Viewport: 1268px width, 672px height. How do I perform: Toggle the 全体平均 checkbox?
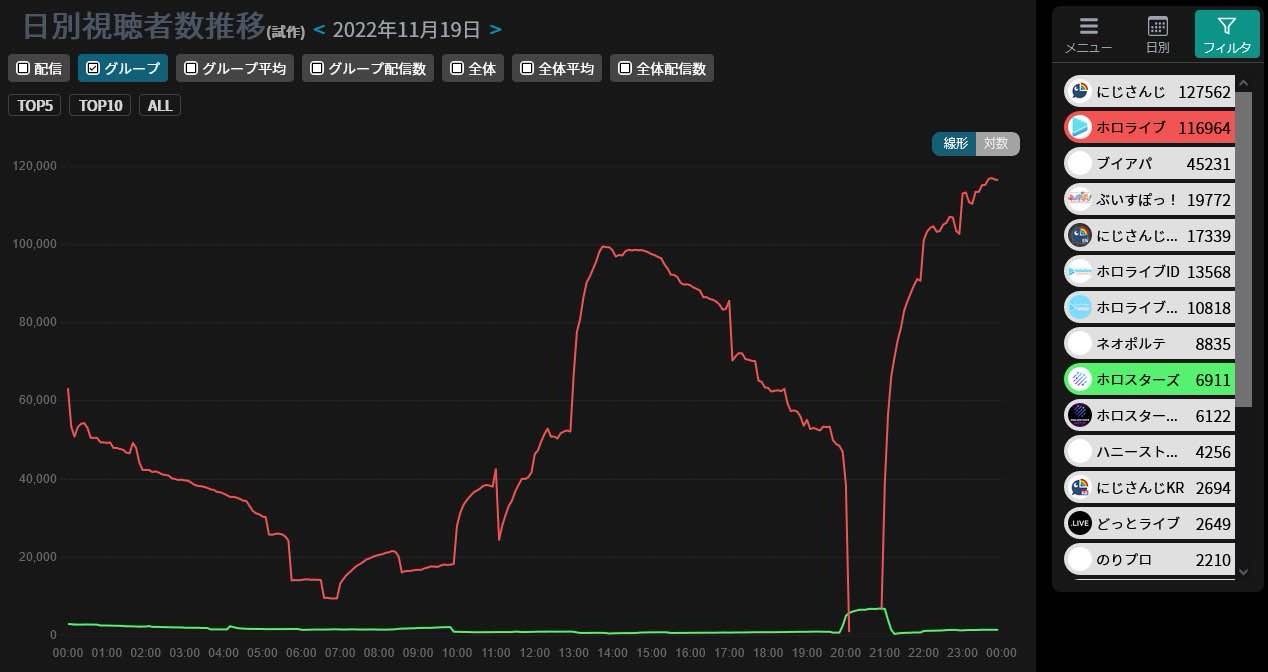(x=527, y=69)
